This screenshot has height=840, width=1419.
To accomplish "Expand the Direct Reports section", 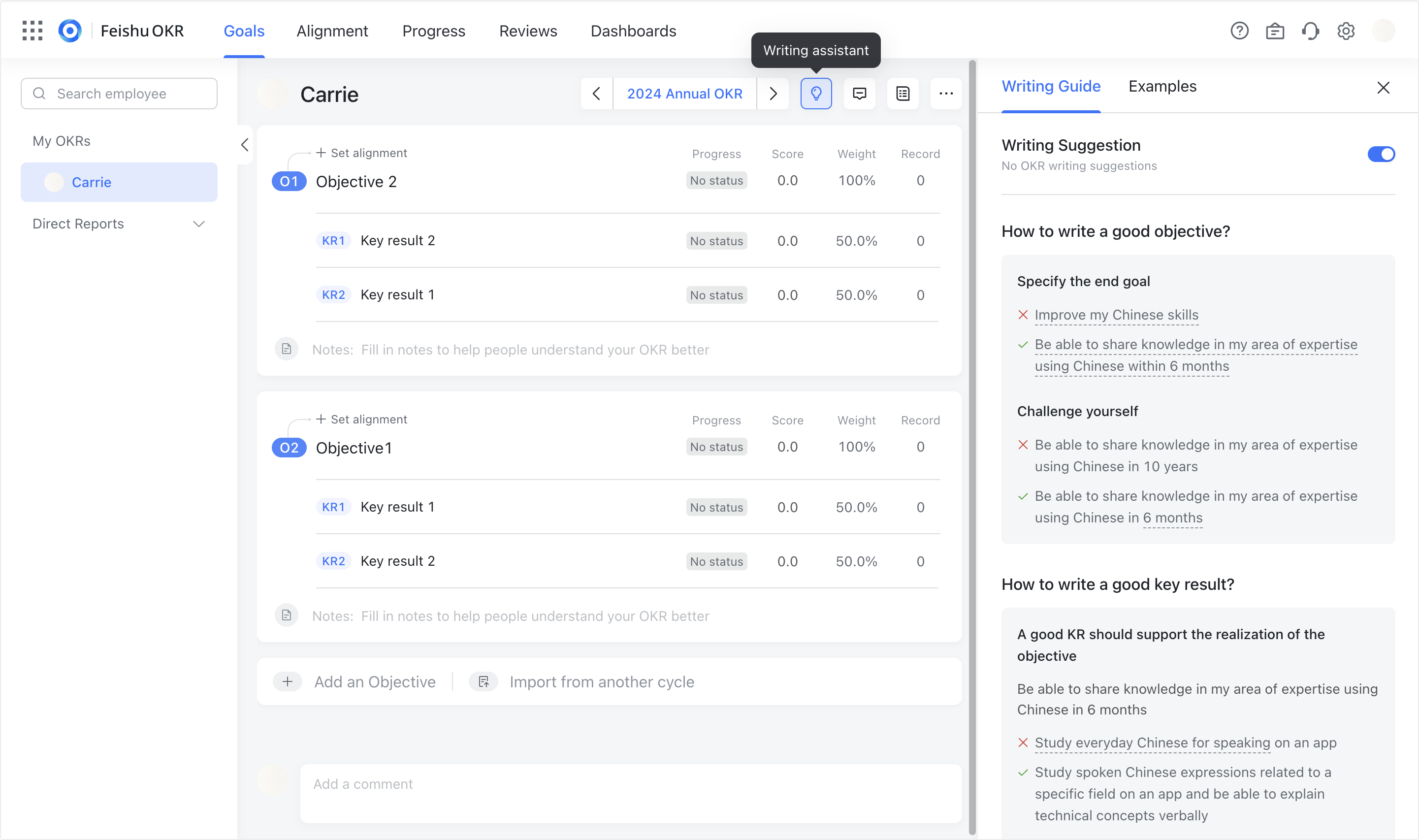I will (x=198, y=224).
